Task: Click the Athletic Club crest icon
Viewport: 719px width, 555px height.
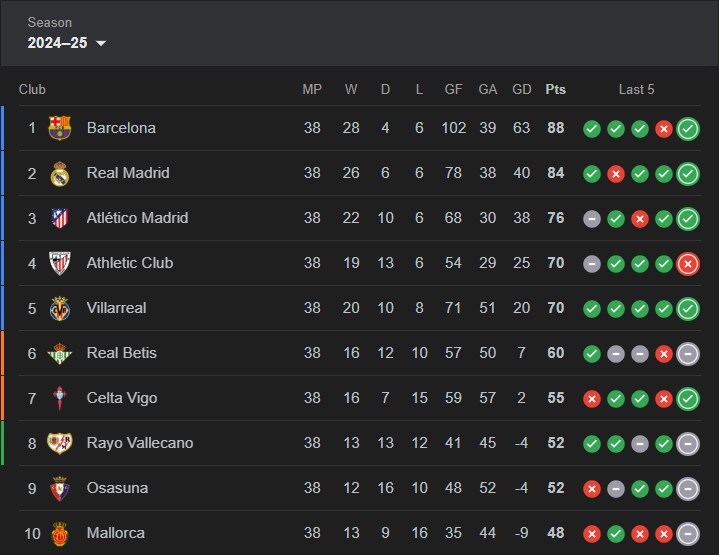Action: coord(60,263)
